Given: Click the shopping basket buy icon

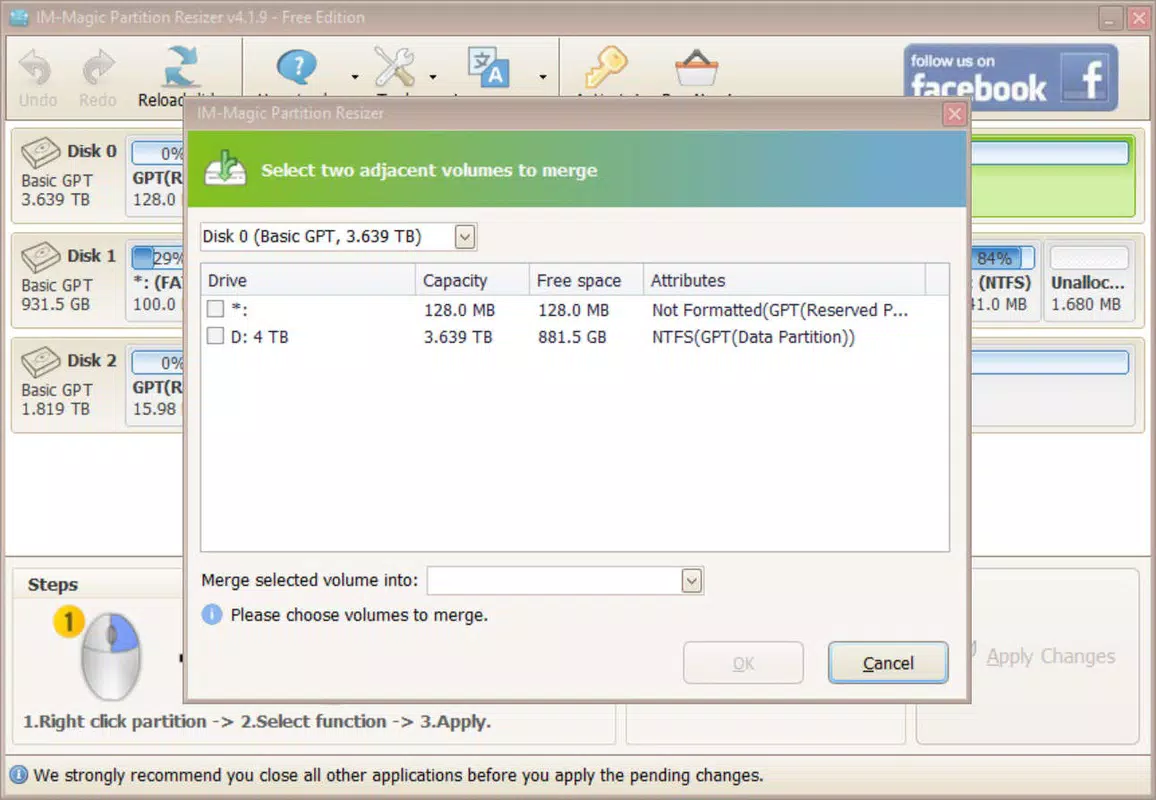Looking at the screenshot, I should click(x=697, y=68).
